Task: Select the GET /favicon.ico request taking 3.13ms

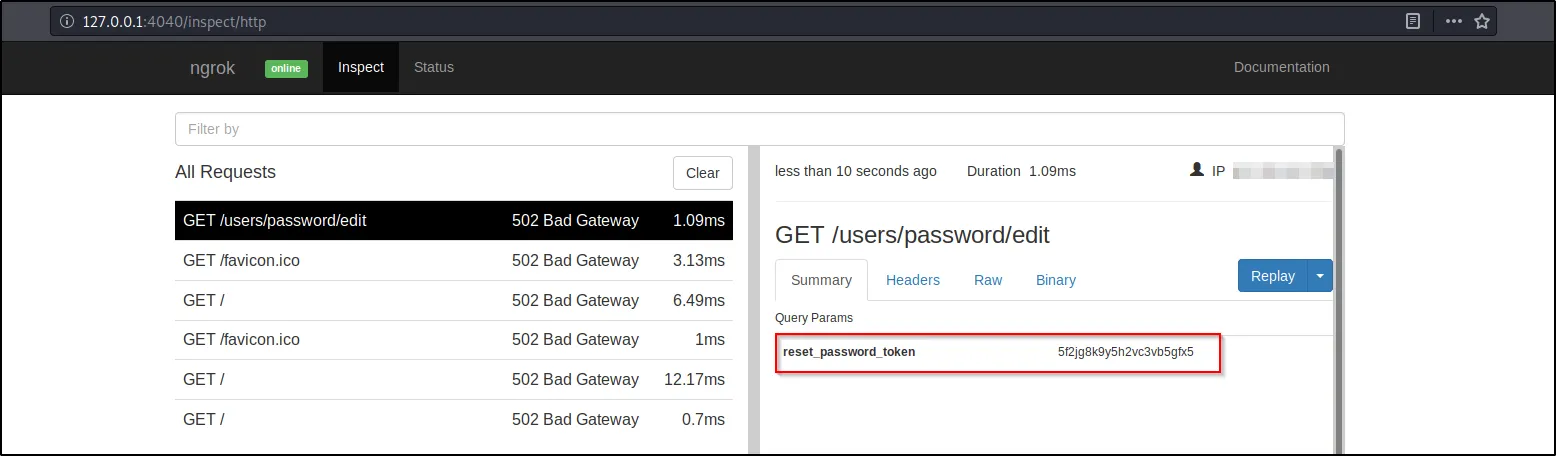Action: click(x=453, y=260)
